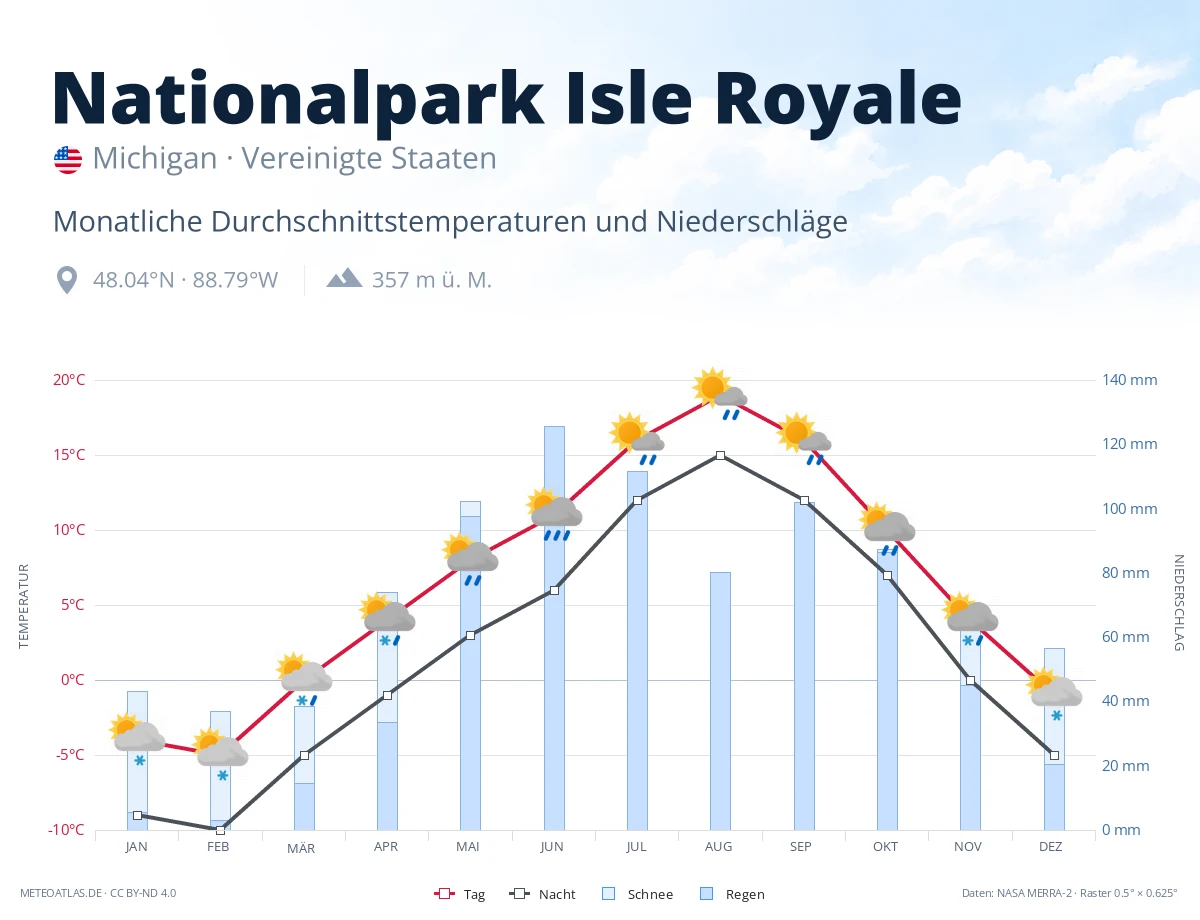Click the 'MAI' month axis label
This screenshot has height=920, width=1200.
(x=468, y=846)
